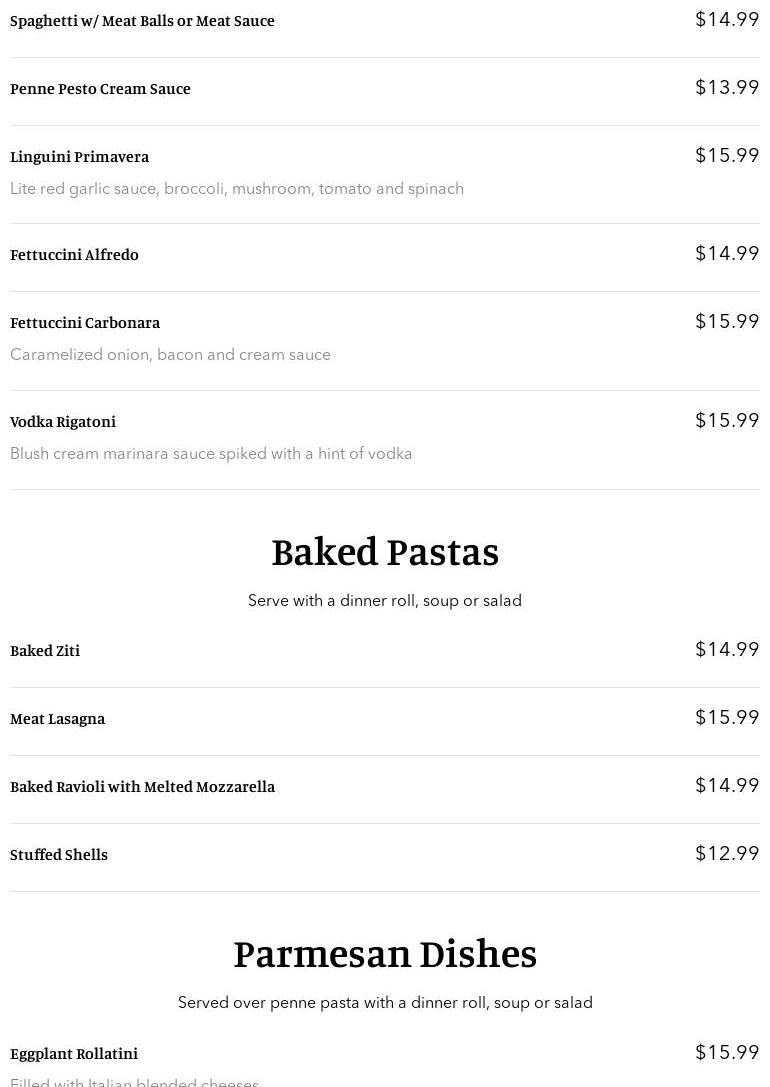Select Spaghetti w/ Meat Balls or Meat Sauce

tap(142, 21)
